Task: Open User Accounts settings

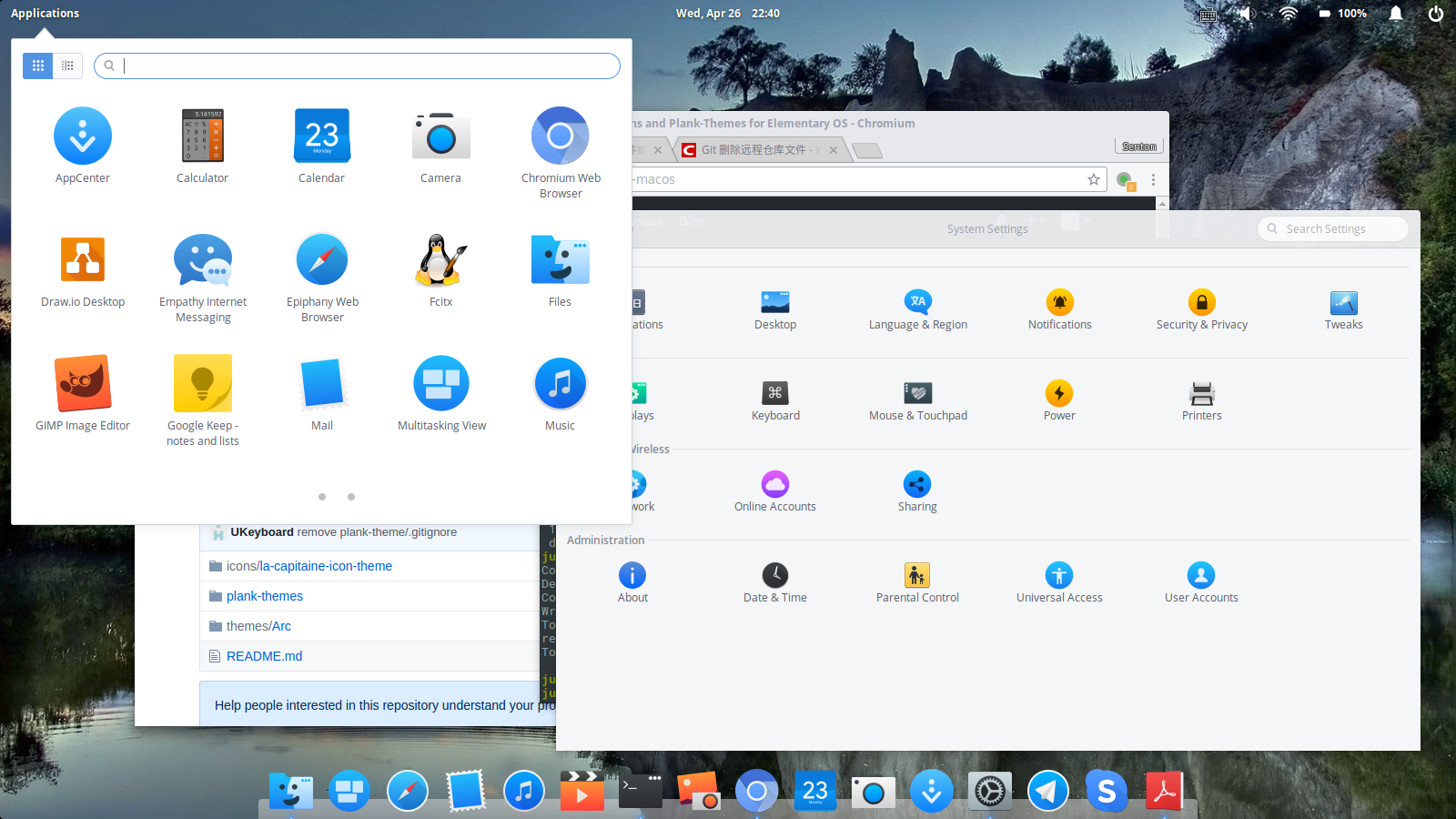Action: point(1201,583)
